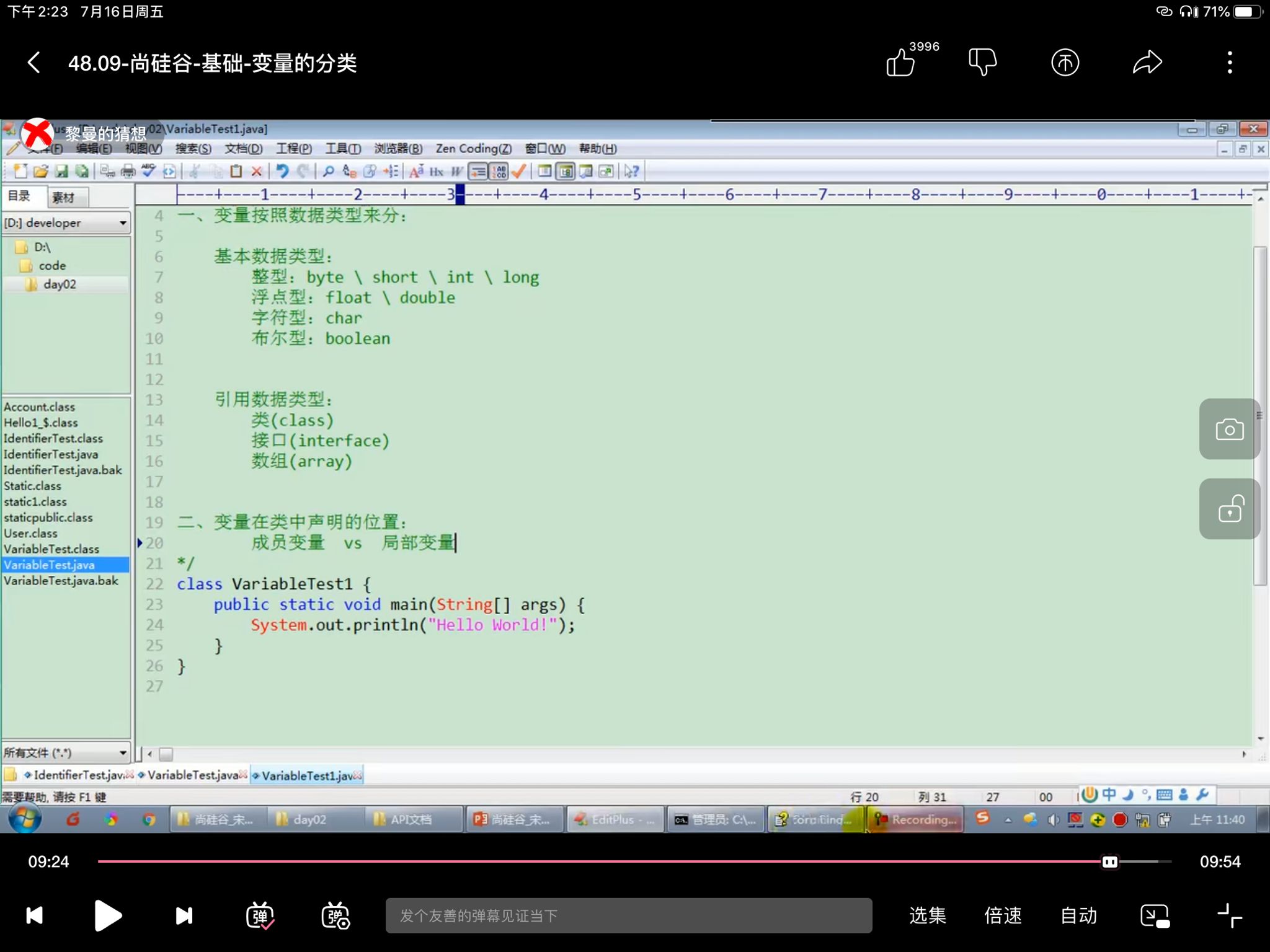Click the New file toolbar icon

[20, 171]
